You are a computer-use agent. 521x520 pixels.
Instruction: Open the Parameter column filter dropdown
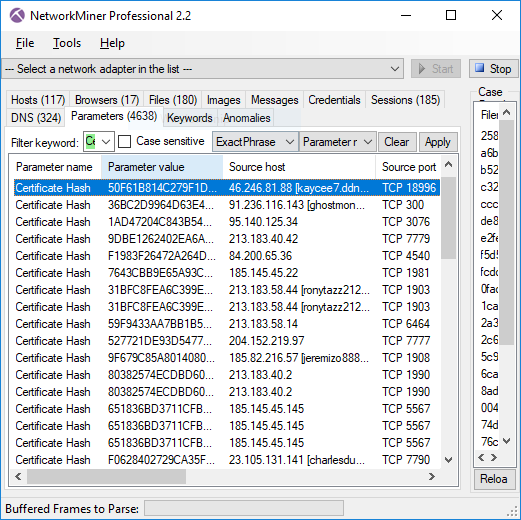[x=338, y=142]
